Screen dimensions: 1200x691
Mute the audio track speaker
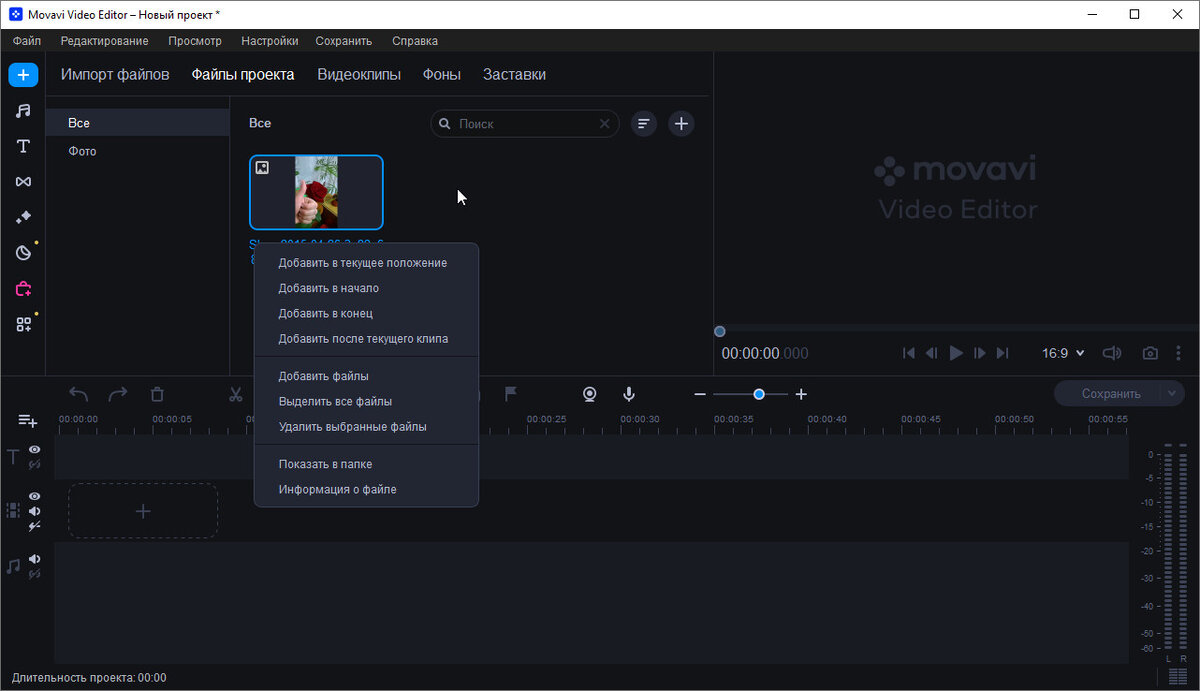click(x=35, y=559)
